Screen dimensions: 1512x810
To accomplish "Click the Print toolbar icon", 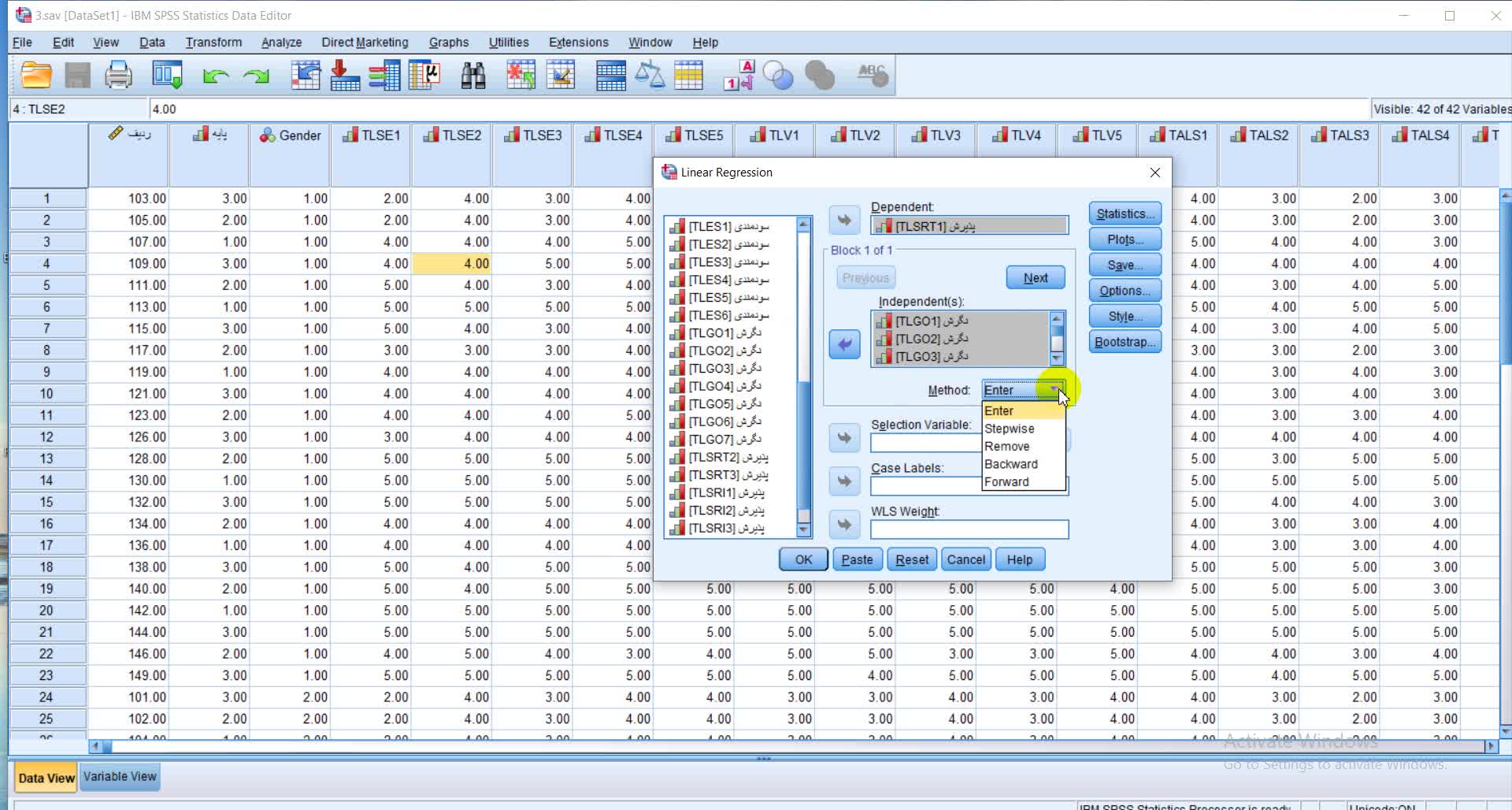I will point(118,76).
